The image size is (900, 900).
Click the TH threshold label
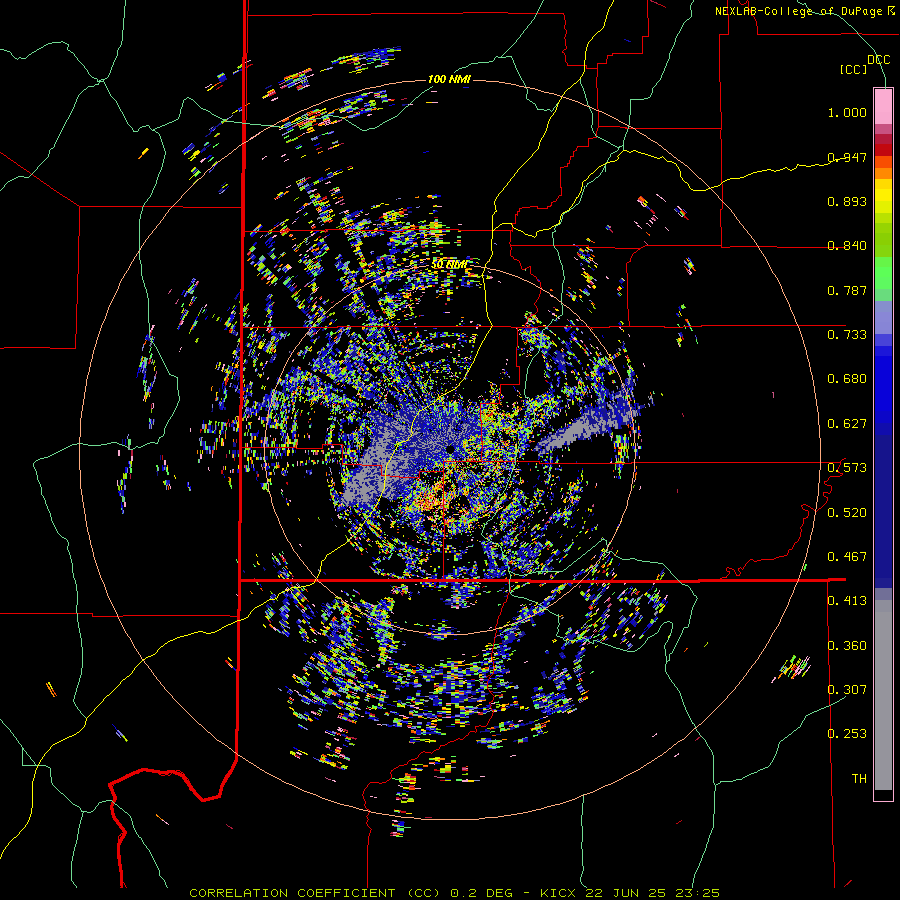point(859,779)
